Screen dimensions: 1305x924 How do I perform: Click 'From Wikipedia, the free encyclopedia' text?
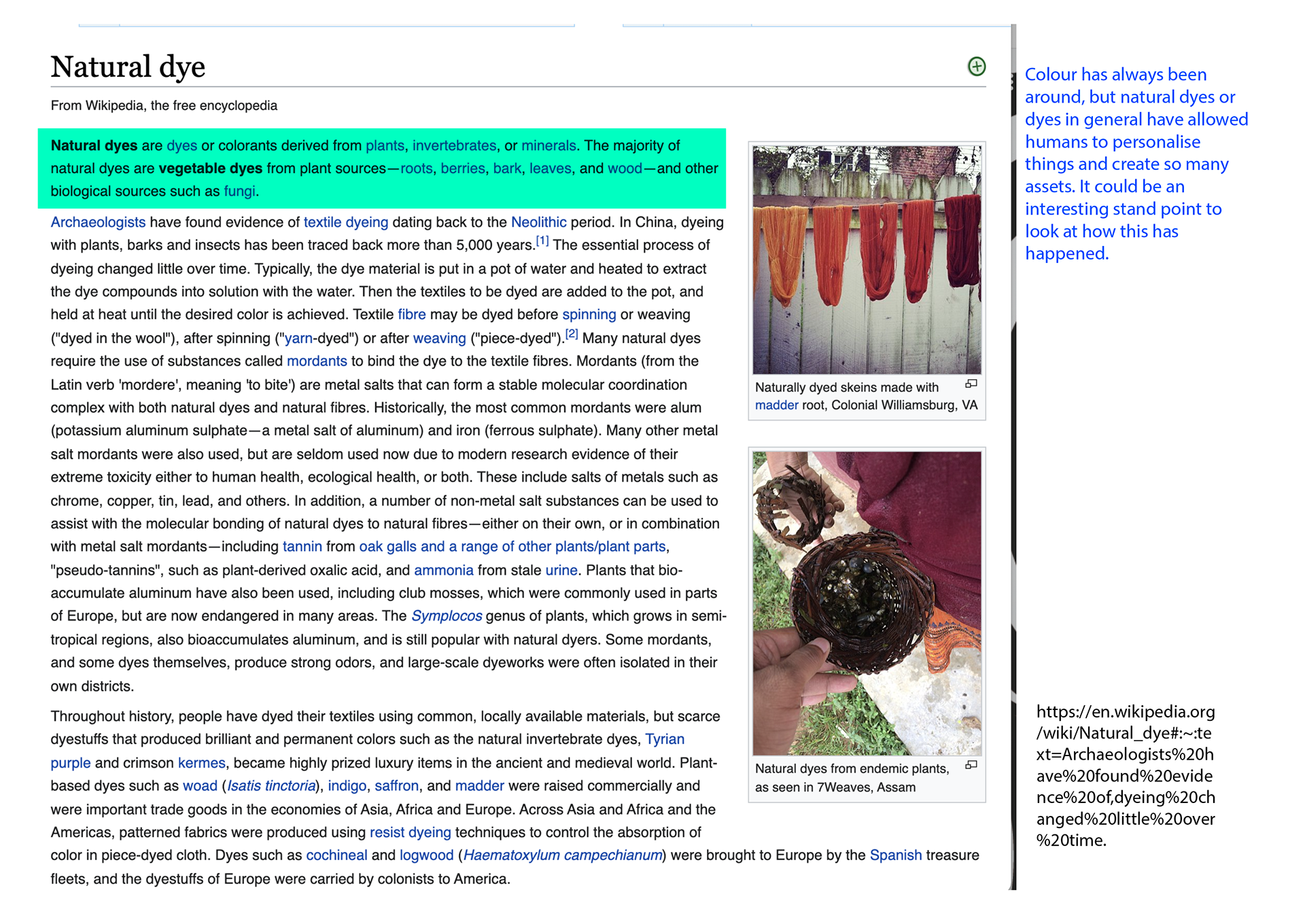tap(164, 106)
